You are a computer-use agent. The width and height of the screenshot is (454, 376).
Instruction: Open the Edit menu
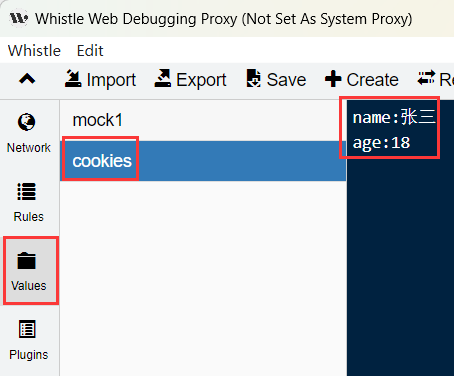tap(90, 51)
